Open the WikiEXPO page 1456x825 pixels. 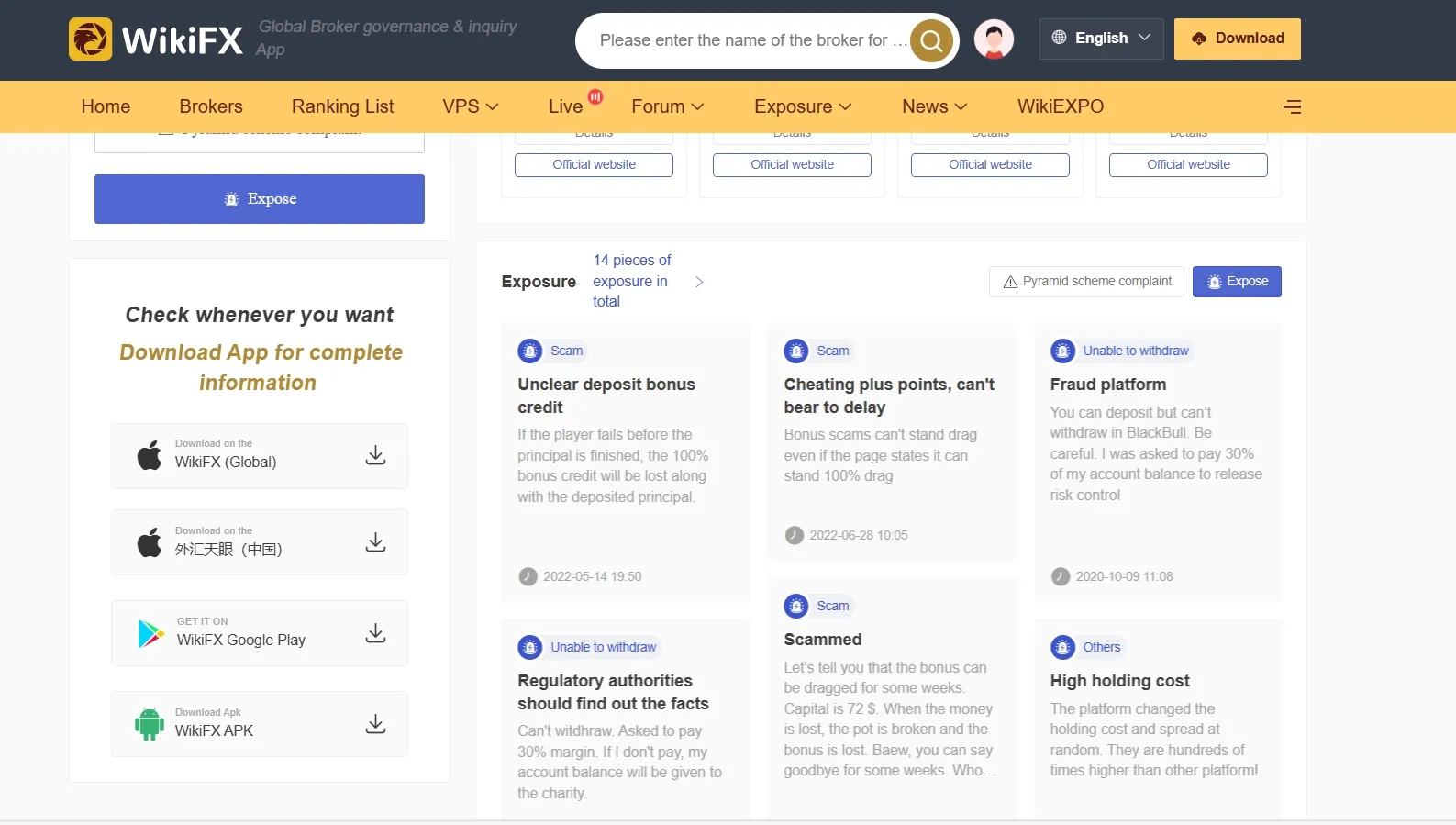[x=1061, y=106]
